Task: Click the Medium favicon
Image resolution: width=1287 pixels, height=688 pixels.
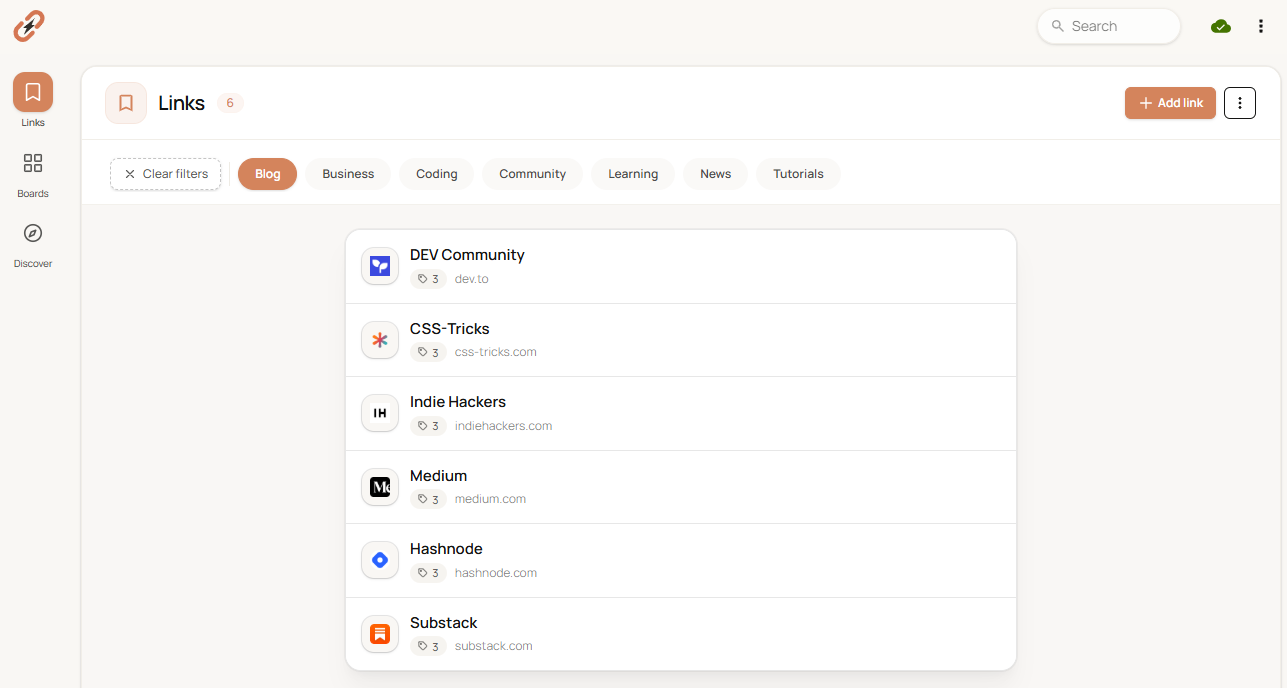Action: [380, 487]
